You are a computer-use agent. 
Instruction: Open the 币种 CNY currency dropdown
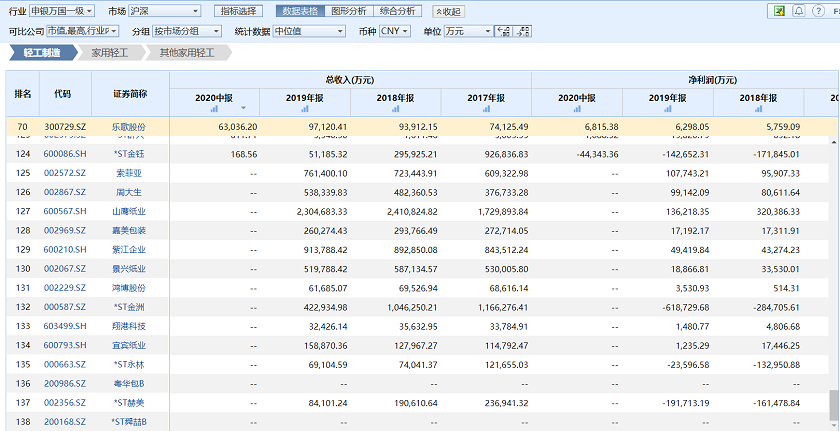(397, 31)
